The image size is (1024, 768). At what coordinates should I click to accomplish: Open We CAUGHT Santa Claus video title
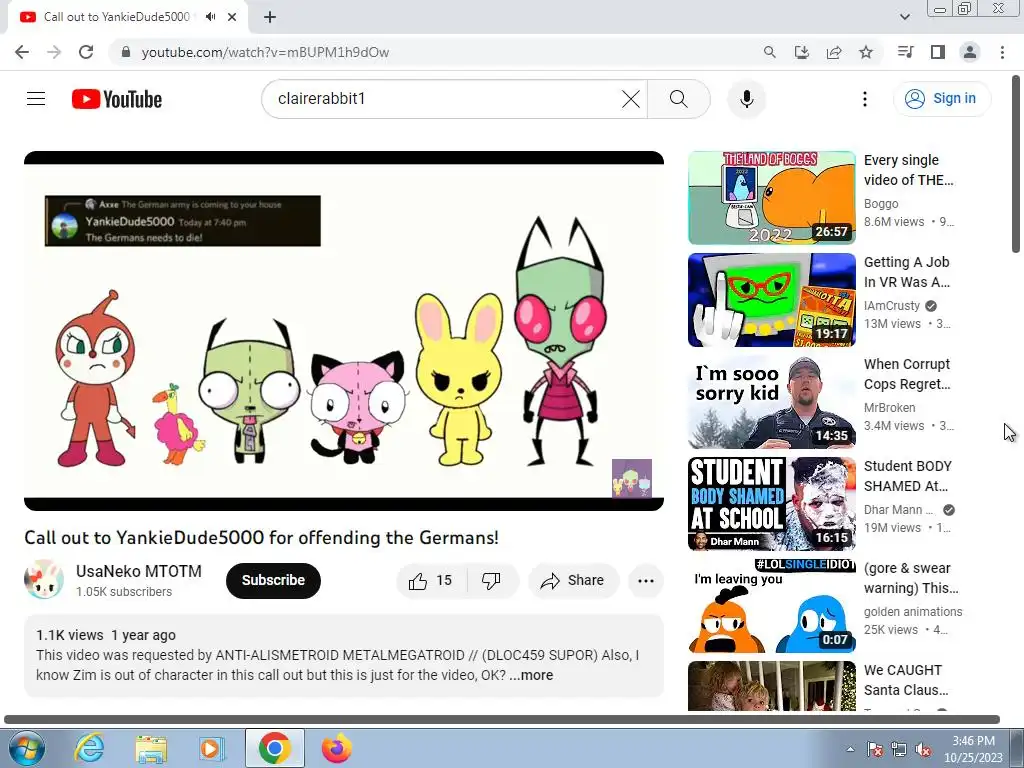click(x=906, y=680)
